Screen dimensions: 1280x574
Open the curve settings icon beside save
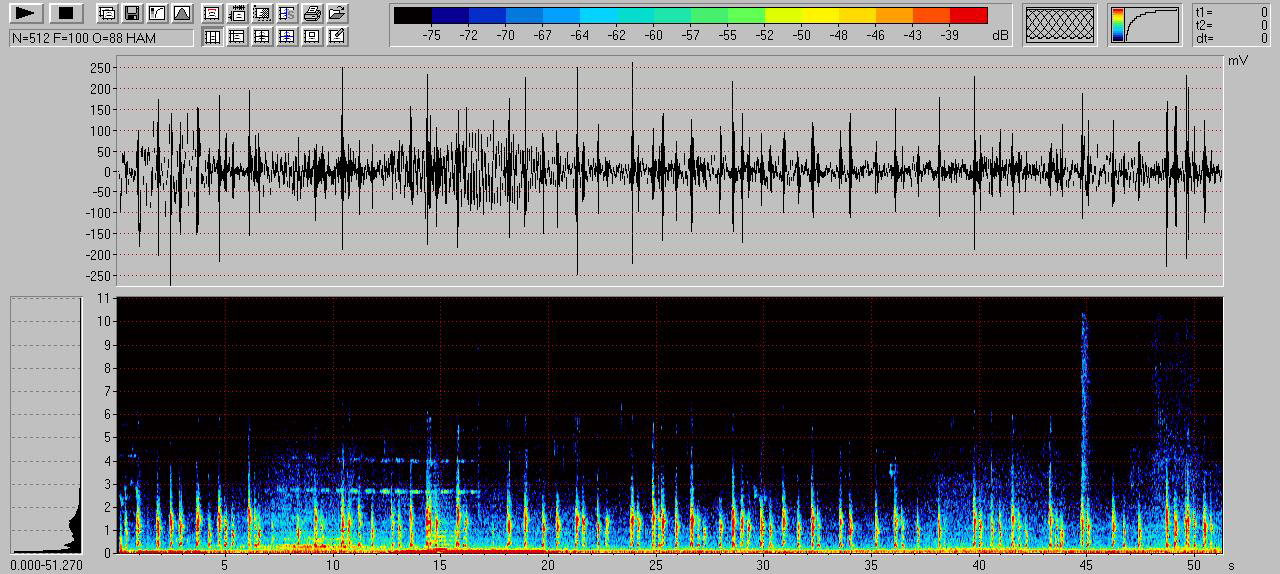[x=157, y=13]
